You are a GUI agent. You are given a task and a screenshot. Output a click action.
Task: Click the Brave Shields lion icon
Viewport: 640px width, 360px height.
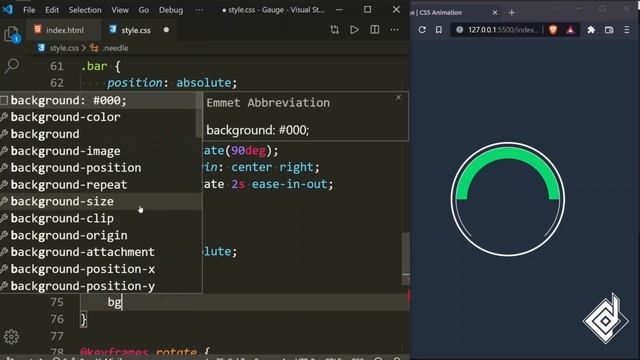click(553, 30)
